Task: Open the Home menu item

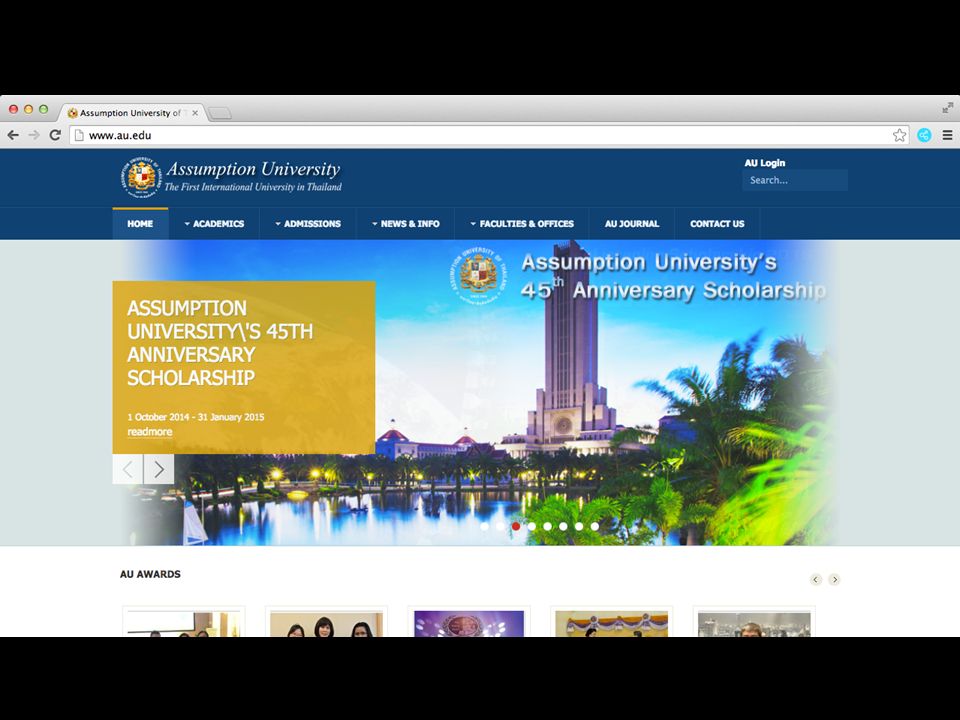Action: pyautogui.click(x=140, y=223)
